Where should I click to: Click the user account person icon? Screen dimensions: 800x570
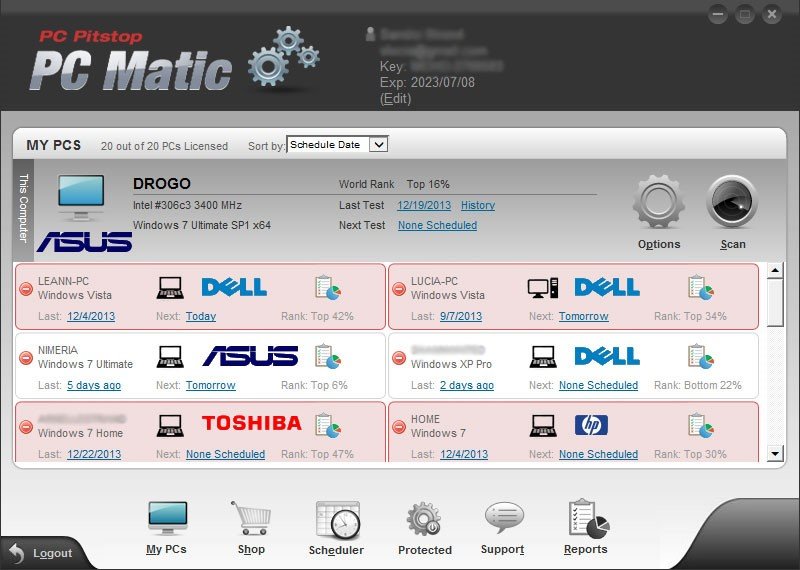tap(370, 34)
